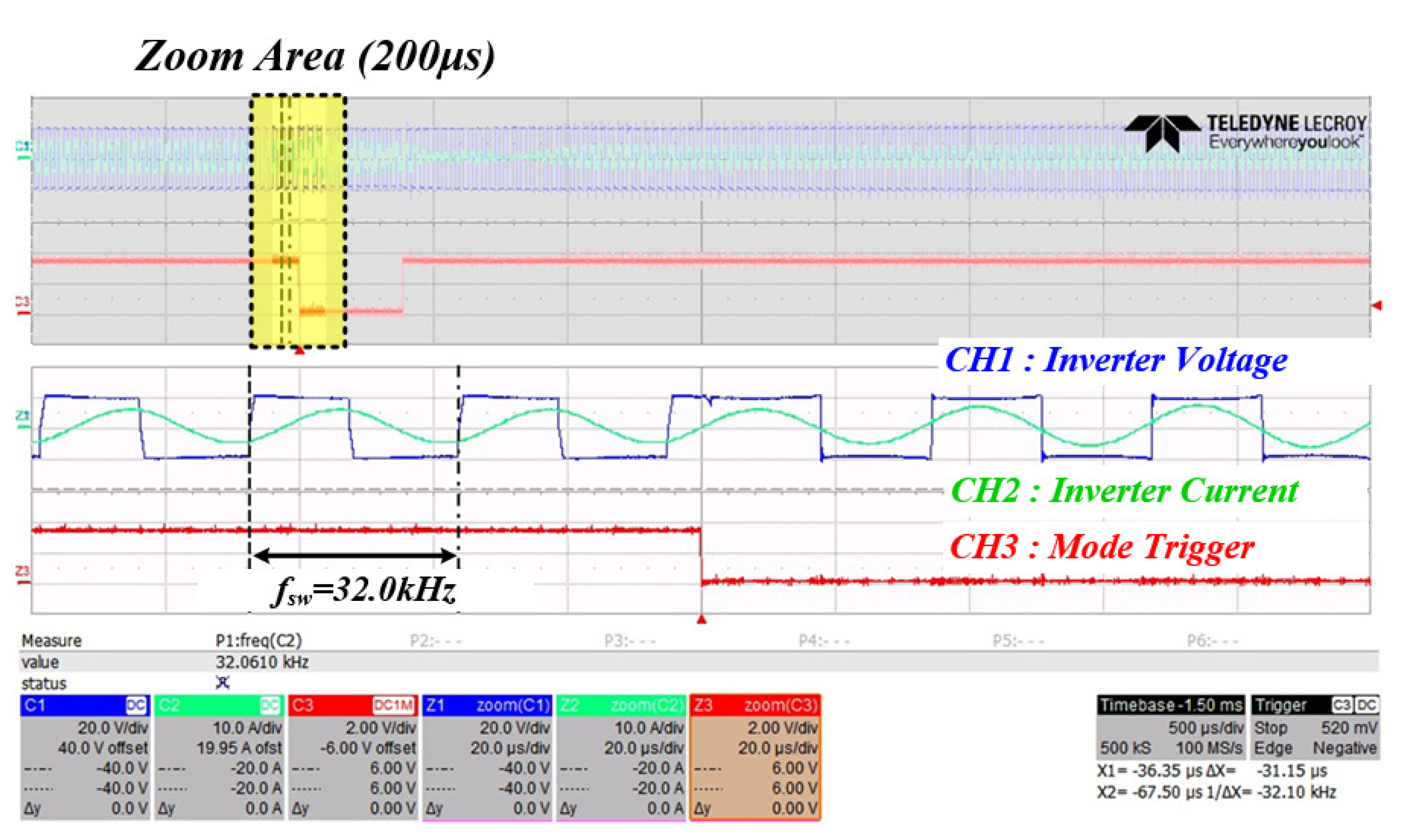Open the Trigger settings box
The height and width of the screenshot is (840, 1406).
pos(1315,727)
